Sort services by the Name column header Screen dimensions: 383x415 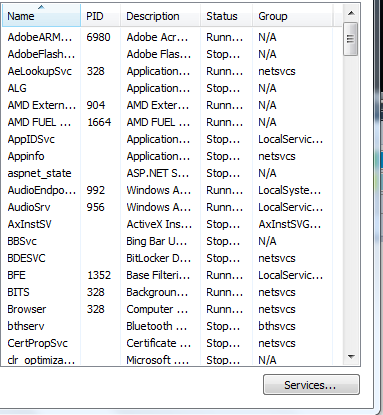[41, 16]
